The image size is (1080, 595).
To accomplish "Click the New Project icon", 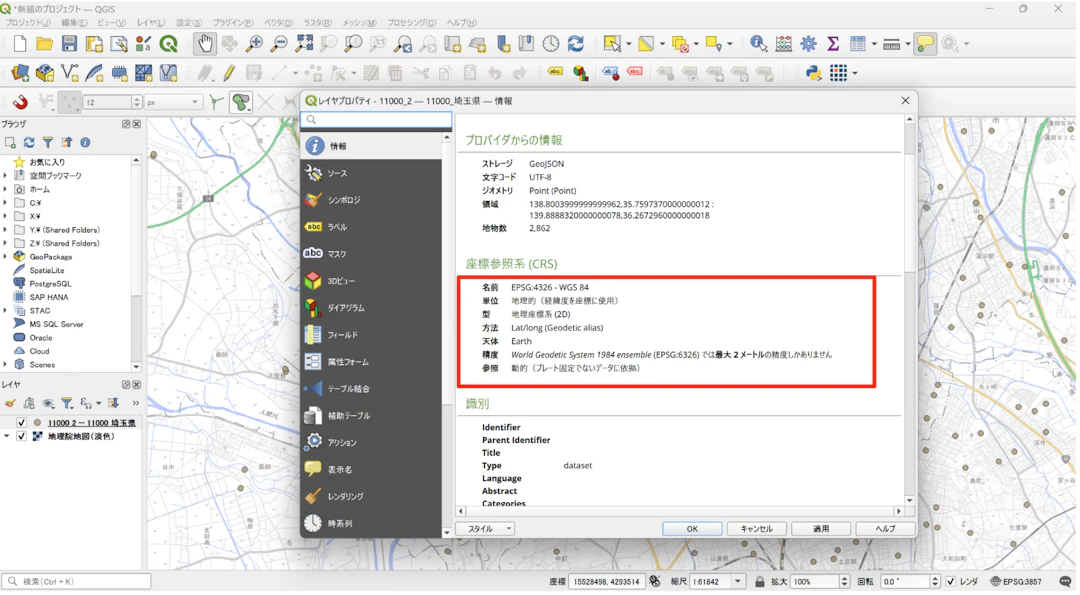I will pyautogui.click(x=20, y=44).
